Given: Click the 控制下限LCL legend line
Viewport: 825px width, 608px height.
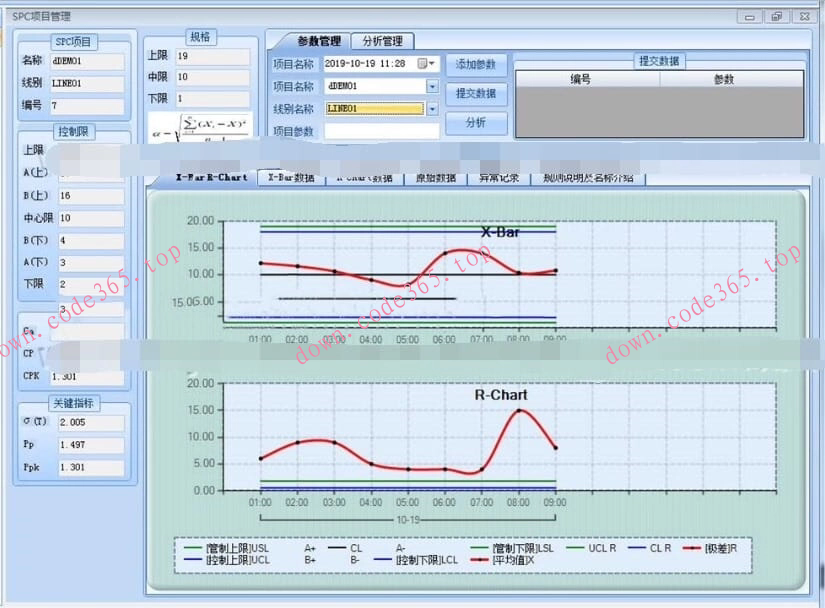Looking at the screenshot, I should tap(381, 561).
